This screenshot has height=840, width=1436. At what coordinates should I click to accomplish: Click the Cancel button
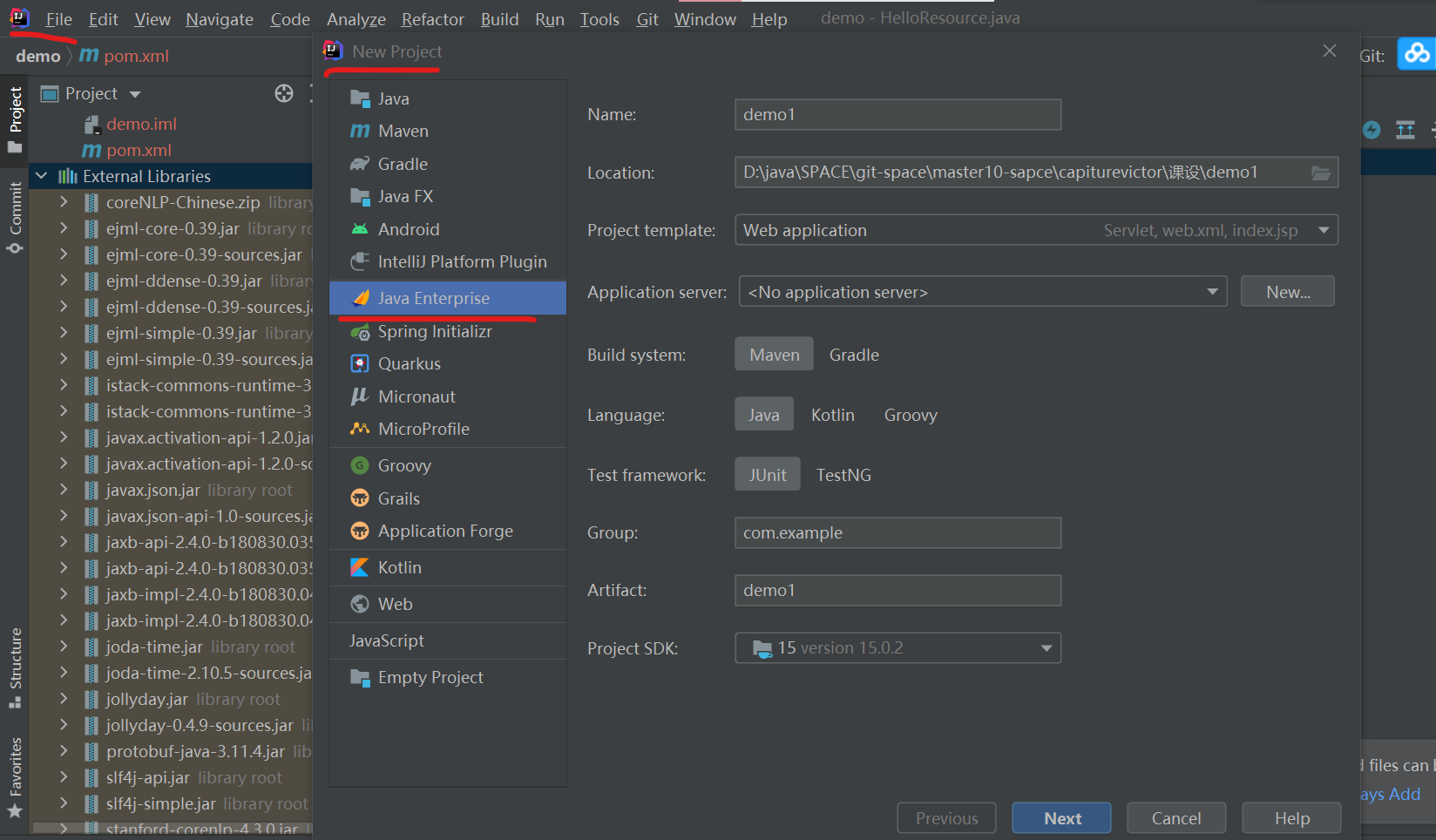(1176, 818)
